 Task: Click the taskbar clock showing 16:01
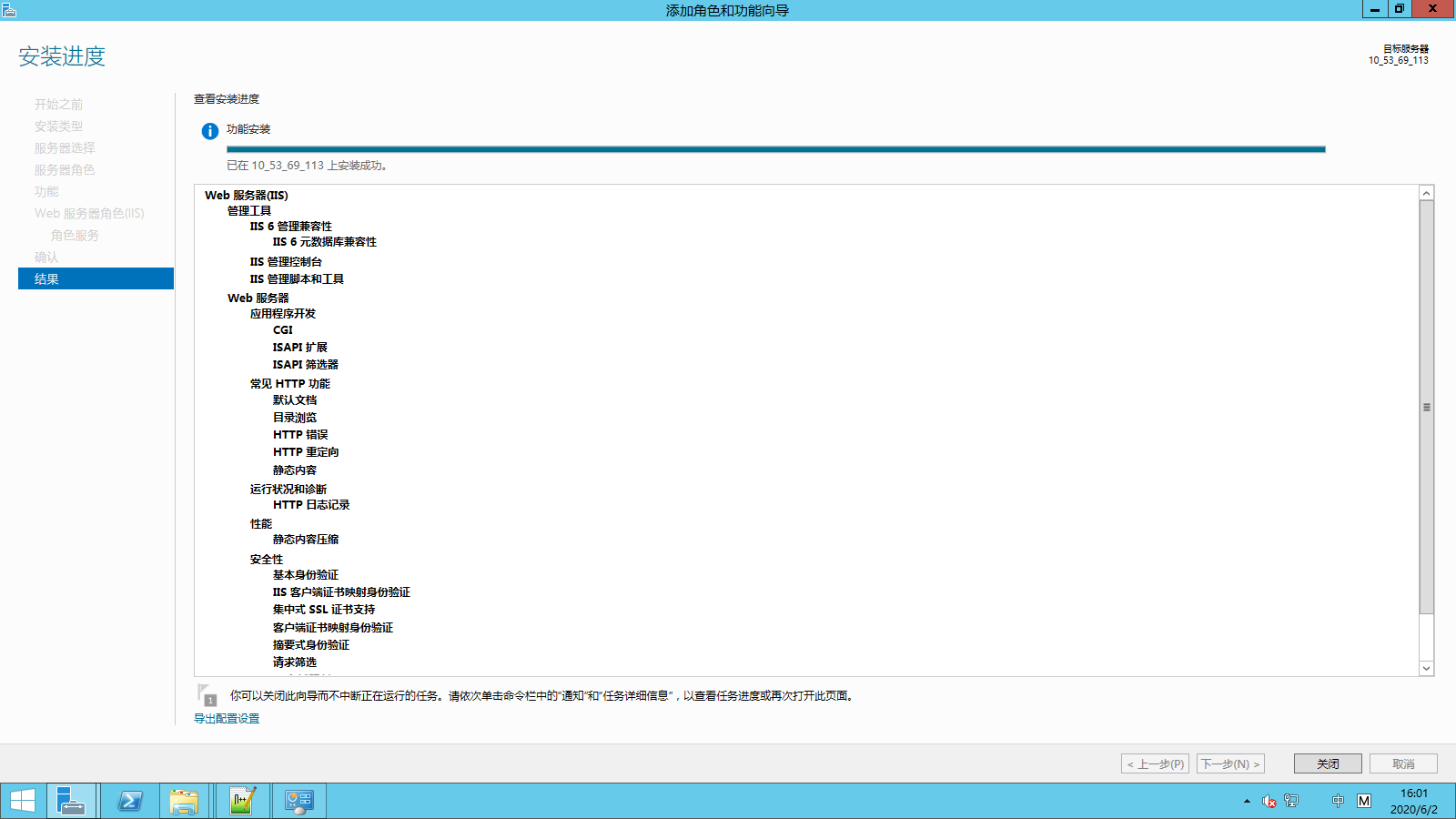1413,801
